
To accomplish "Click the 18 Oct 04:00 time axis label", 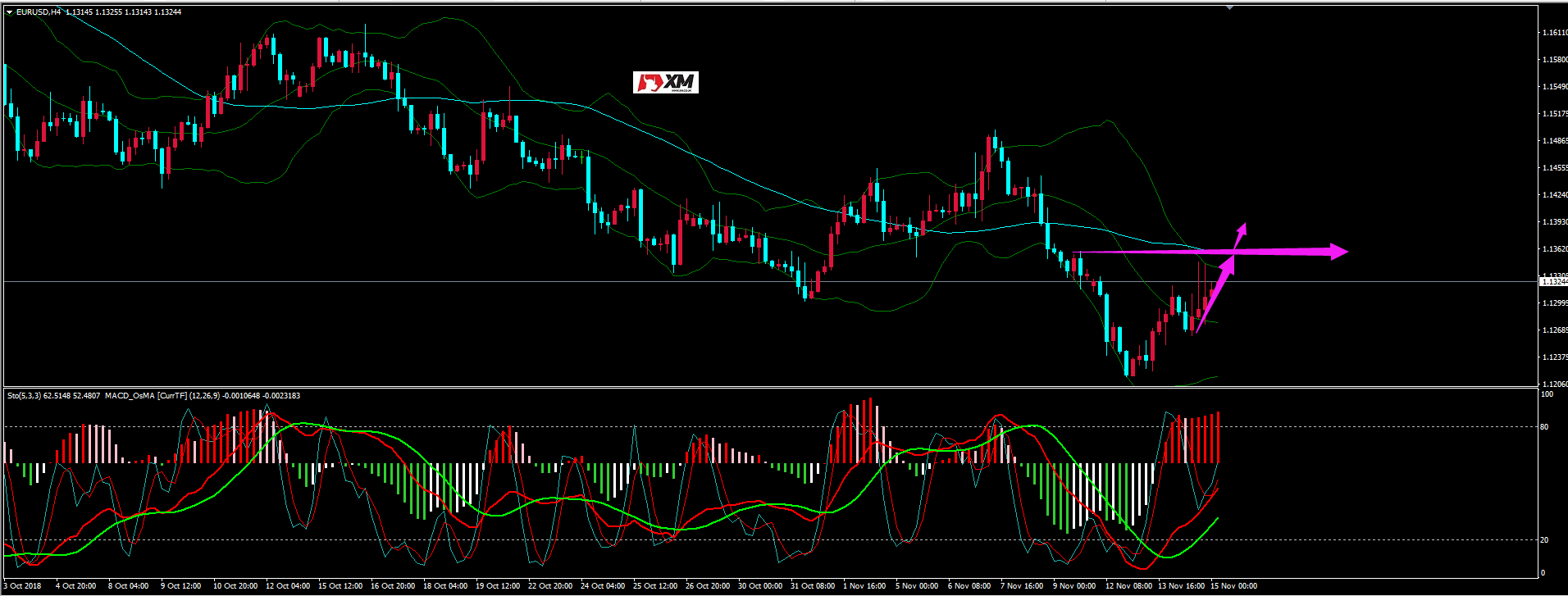I will pos(445,586).
